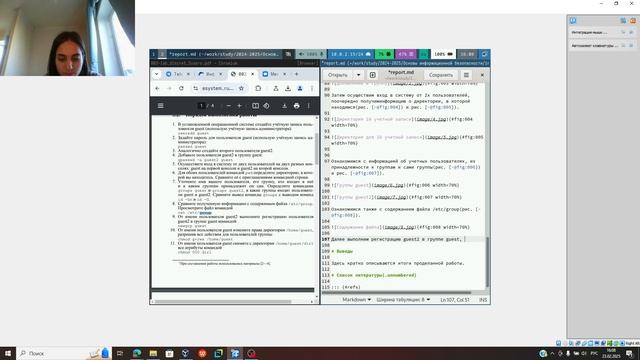Open Windows notification center icon
Viewport: 640px width, 360px height.
tap(629, 353)
